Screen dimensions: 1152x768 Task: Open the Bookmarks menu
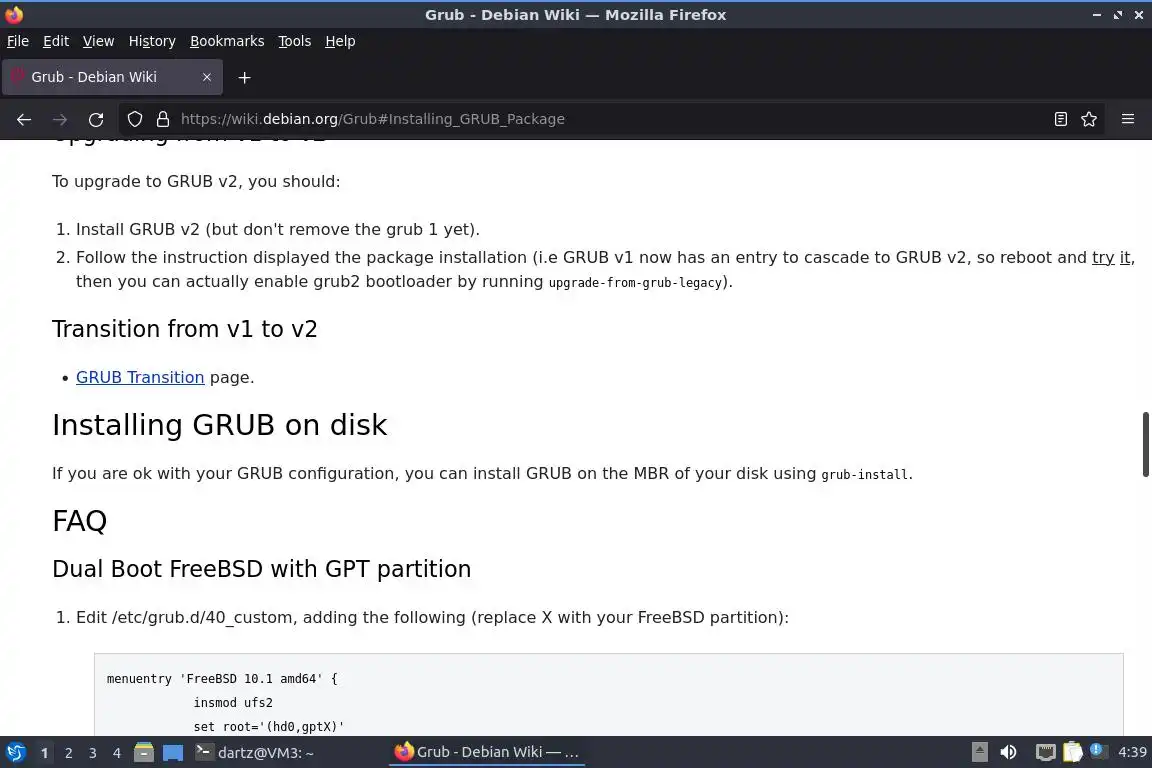[227, 41]
